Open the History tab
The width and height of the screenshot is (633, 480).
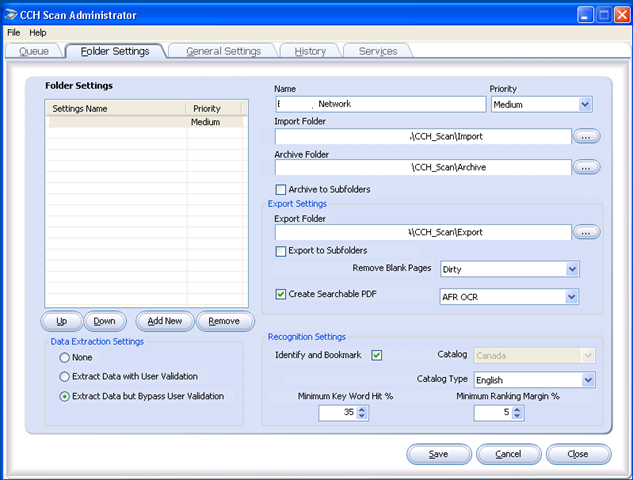click(x=310, y=51)
